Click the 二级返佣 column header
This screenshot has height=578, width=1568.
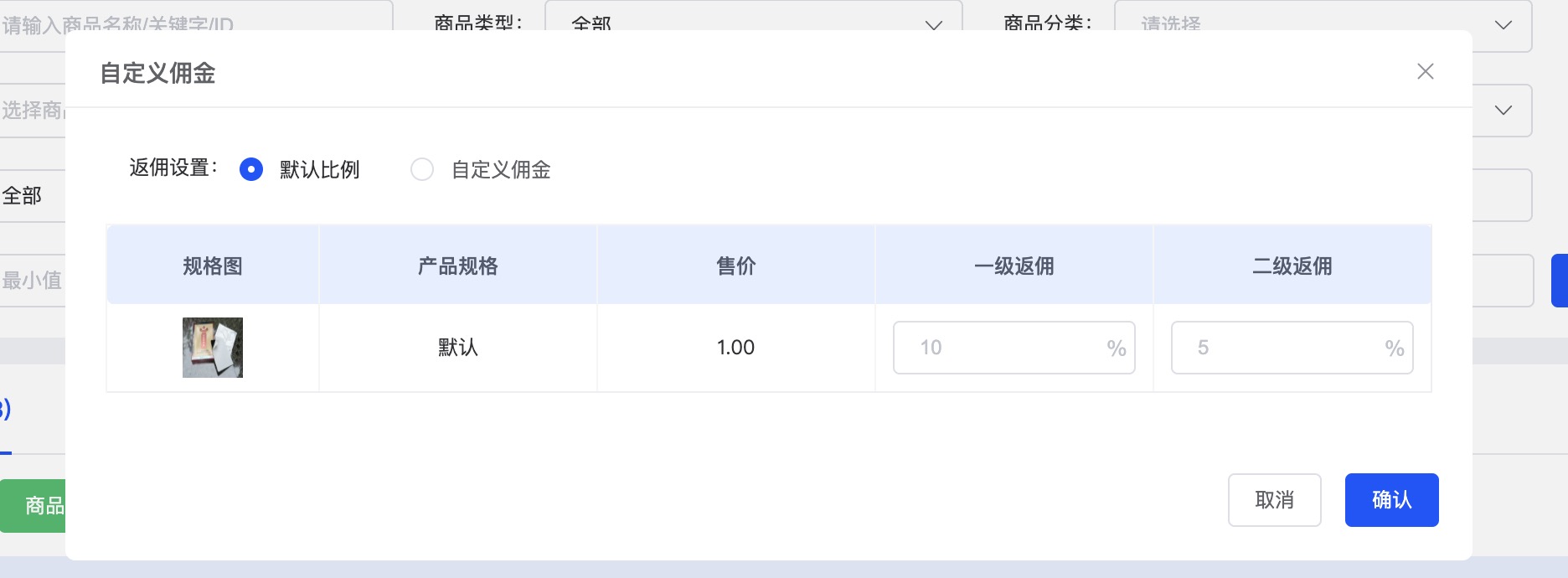click(x=1292, y=266)
